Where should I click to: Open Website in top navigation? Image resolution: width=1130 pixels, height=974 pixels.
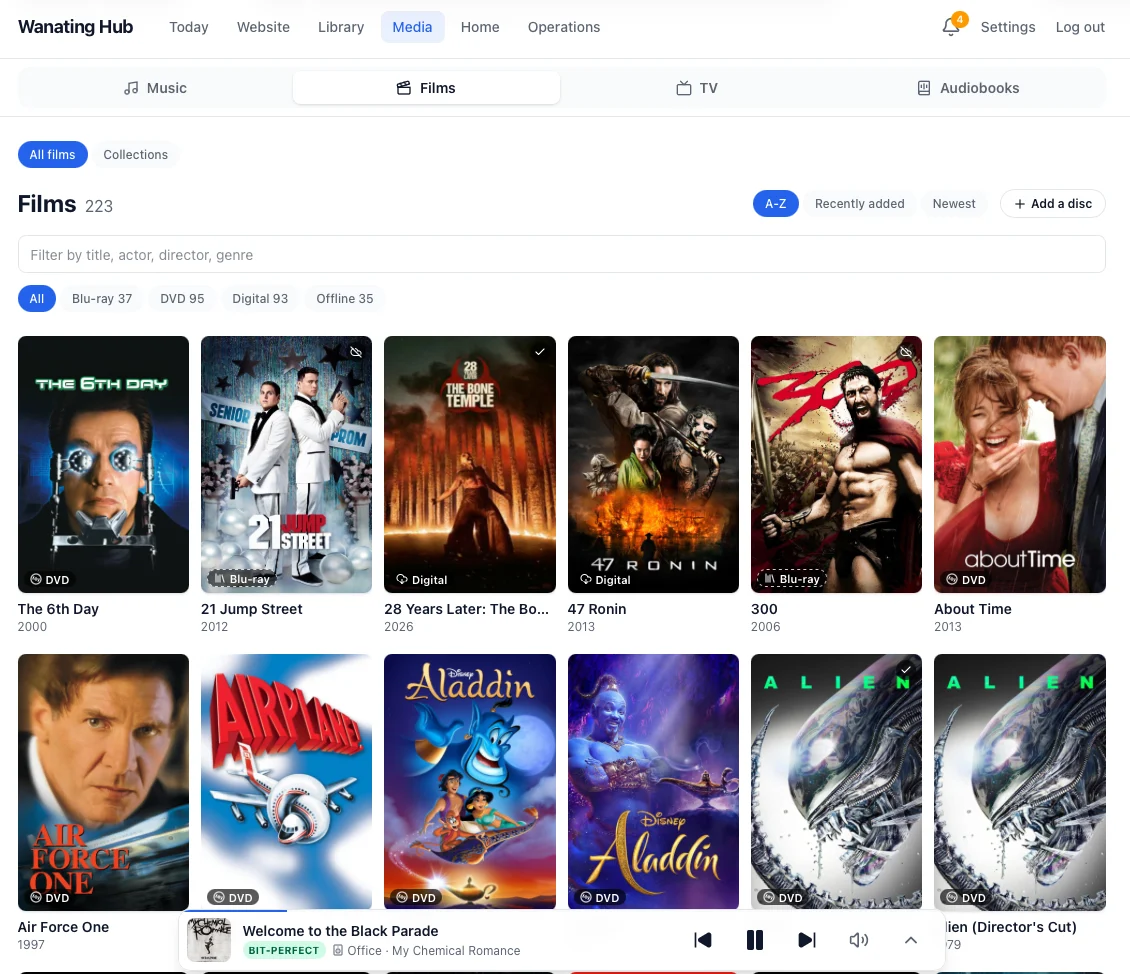[263, 27]
